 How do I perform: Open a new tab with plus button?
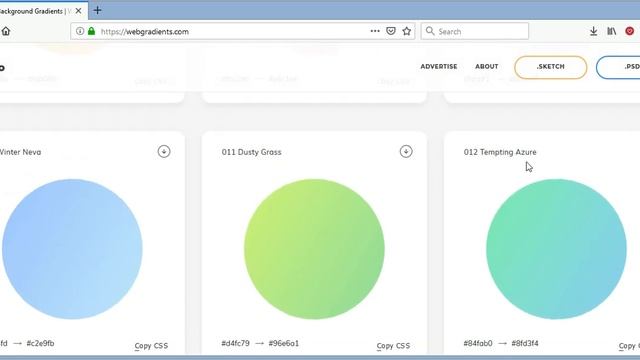(97, 11)
